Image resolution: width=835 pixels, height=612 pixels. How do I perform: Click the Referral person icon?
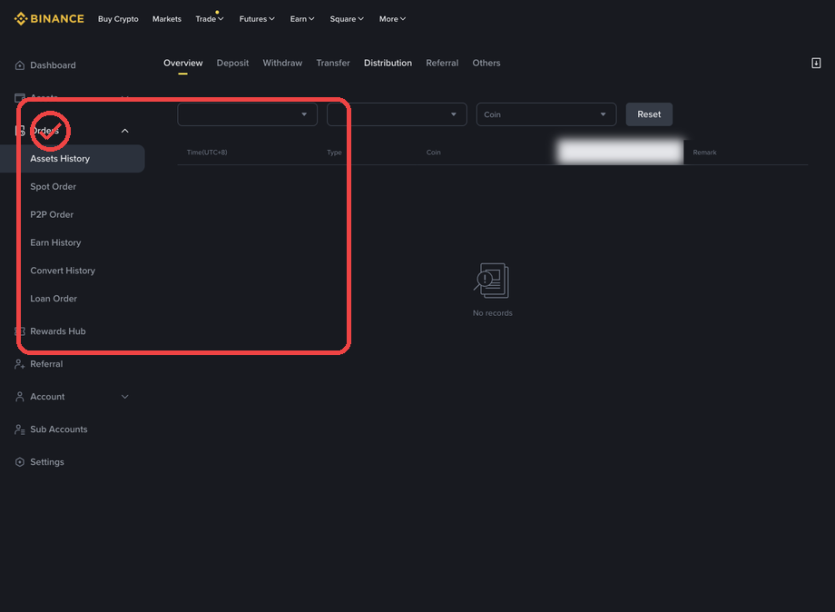(x=20, y=364)
